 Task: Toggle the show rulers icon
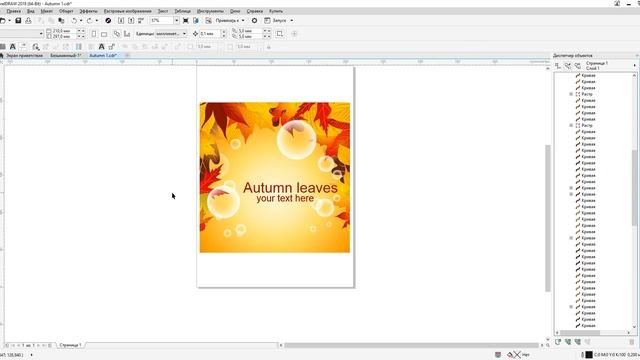196,20
